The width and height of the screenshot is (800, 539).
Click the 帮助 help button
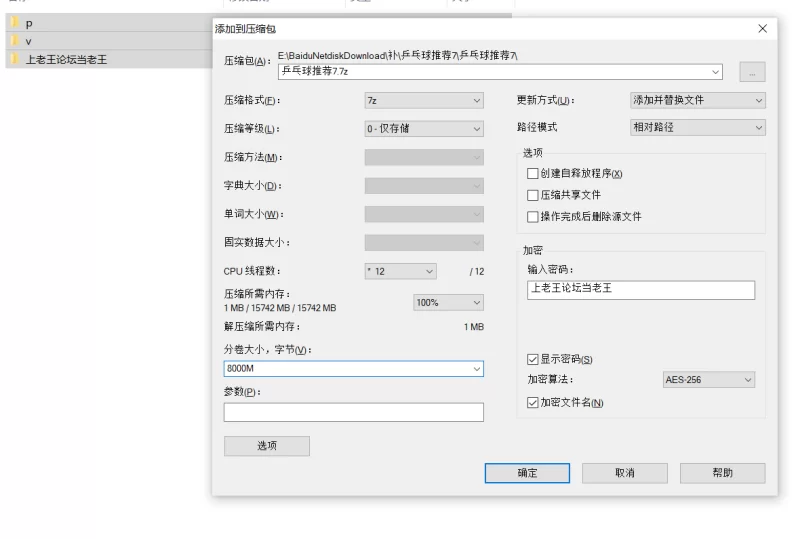click(722, 473)
